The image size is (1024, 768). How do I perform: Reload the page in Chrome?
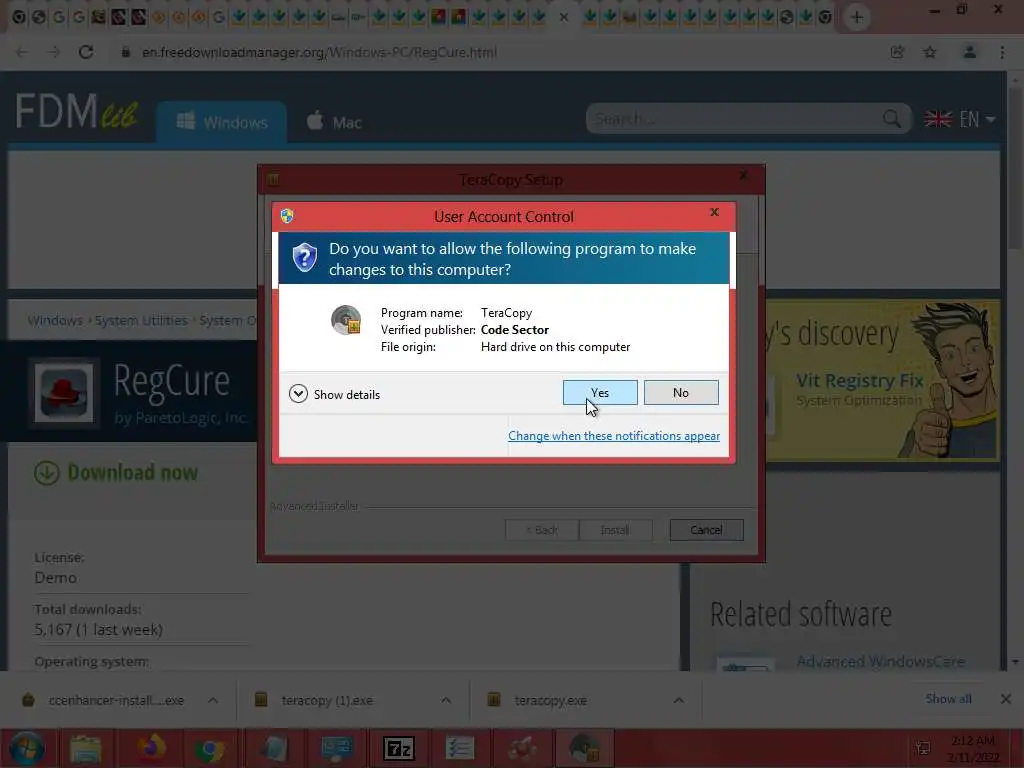pyautogui.click(x=86, y=52)
